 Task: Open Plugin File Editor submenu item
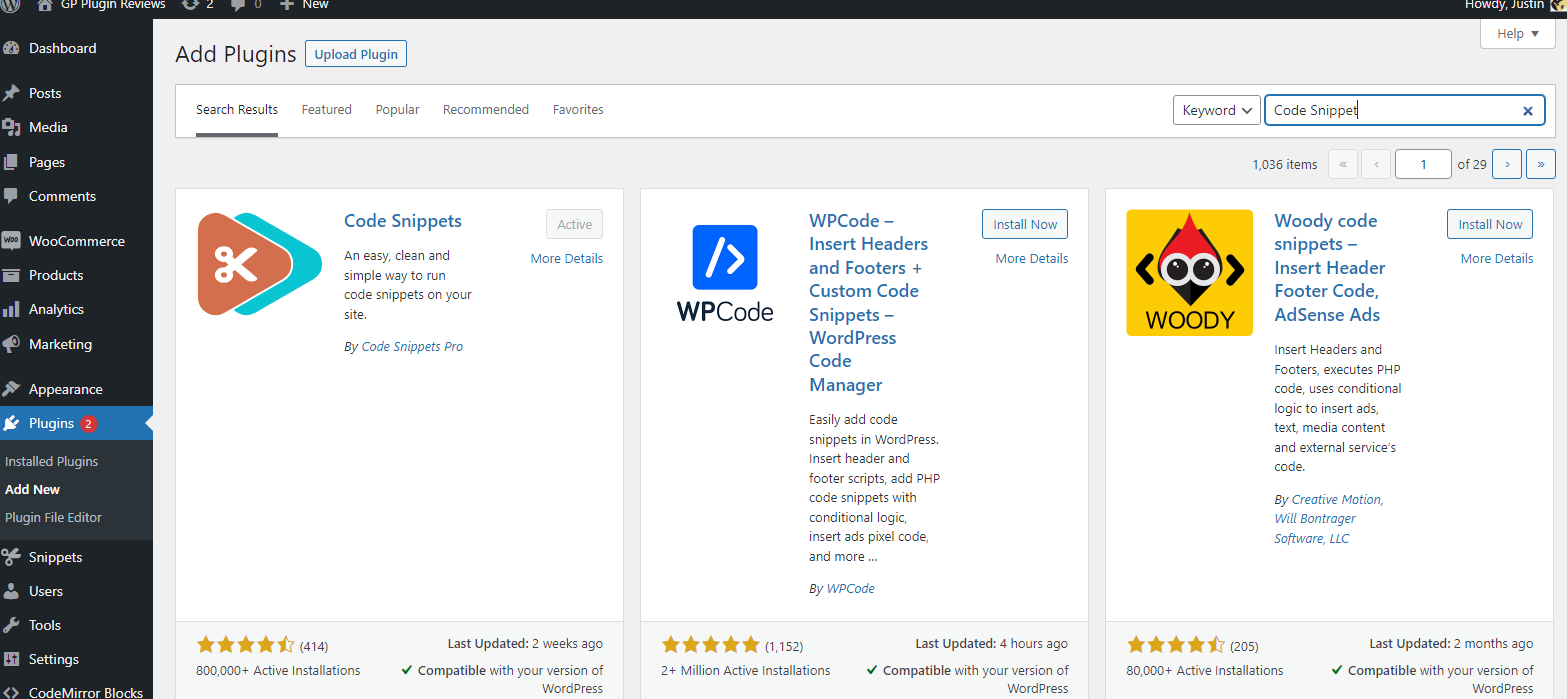click(53, 517)
